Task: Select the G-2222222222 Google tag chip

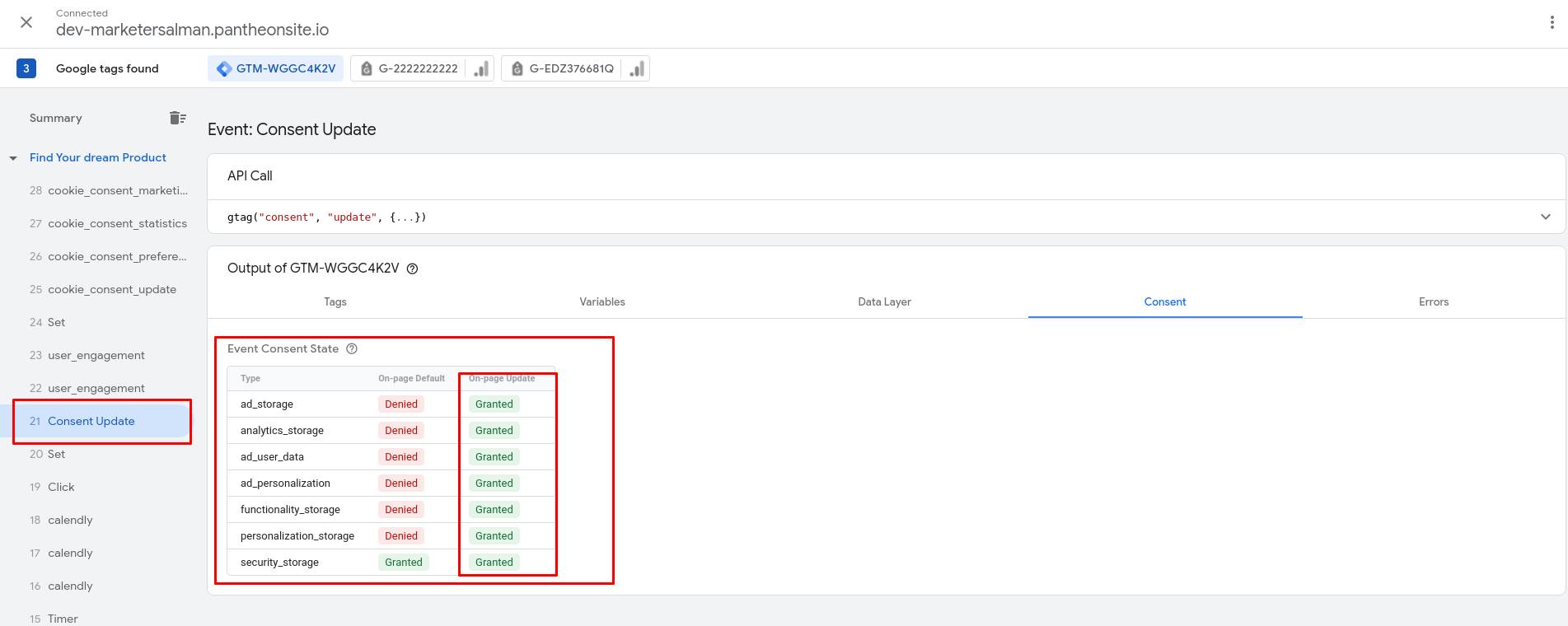Action: coord(418,68)
